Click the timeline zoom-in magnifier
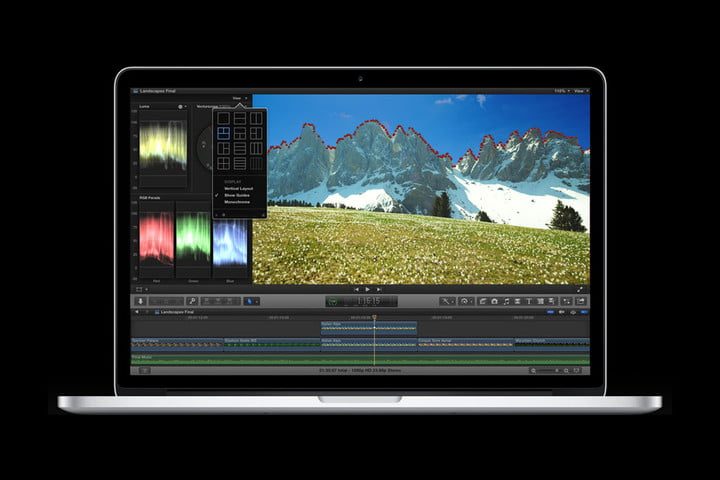 click(x=566, y=370)
